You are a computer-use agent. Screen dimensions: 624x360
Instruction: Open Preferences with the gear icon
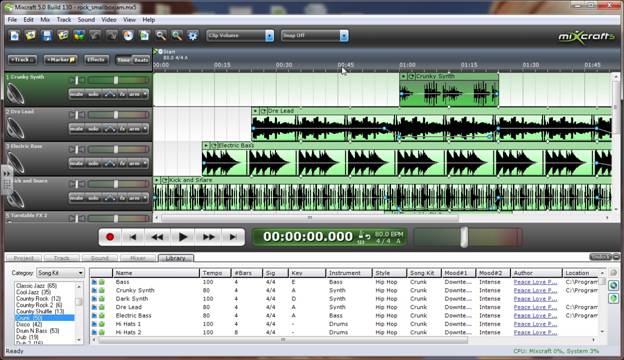(193, 36)
